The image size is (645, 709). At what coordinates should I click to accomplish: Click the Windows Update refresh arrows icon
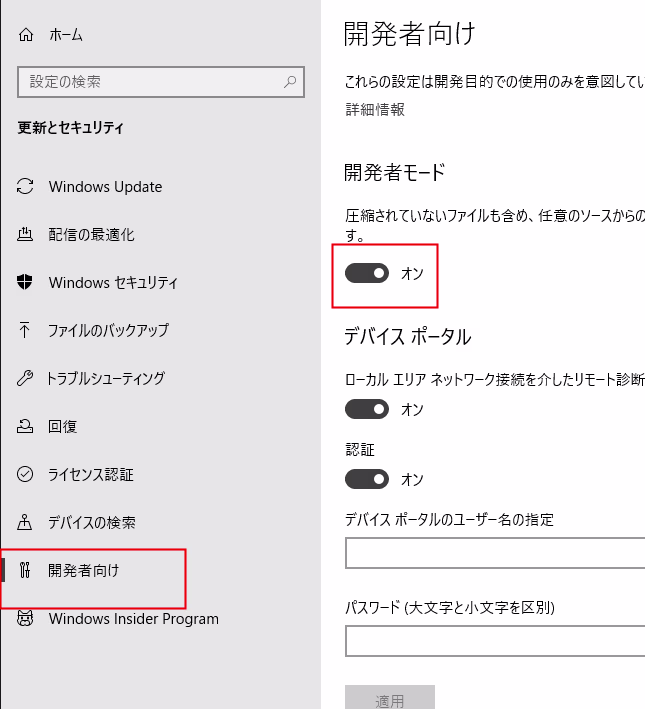[x=25, y=186]
